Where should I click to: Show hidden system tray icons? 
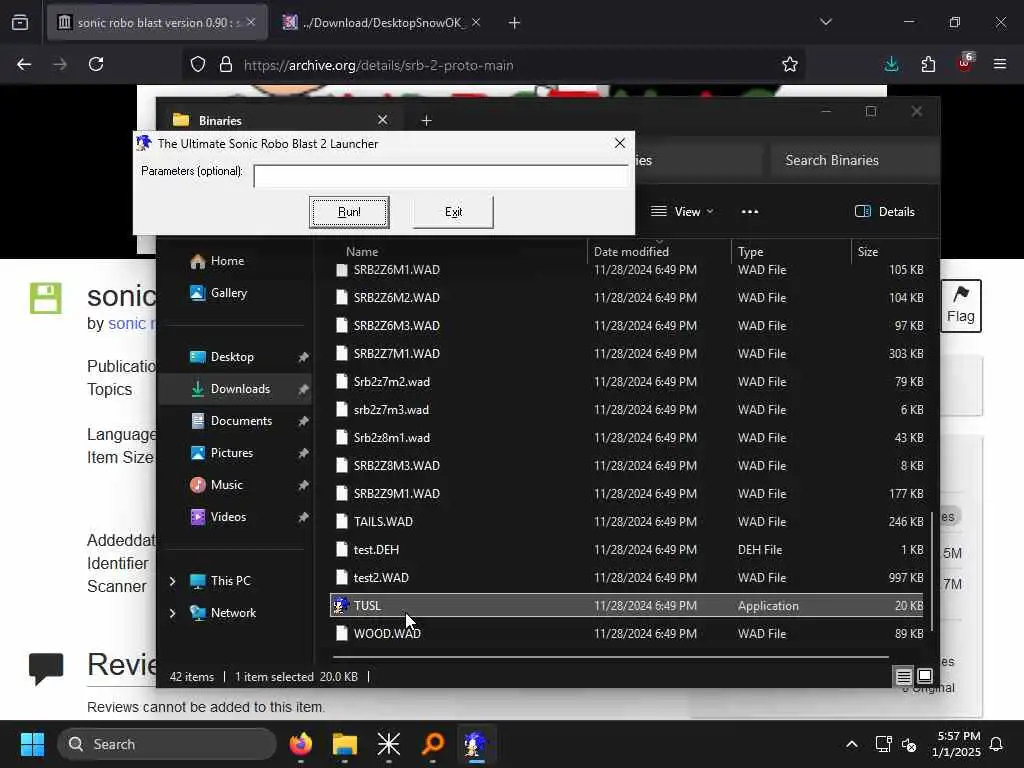852,744
